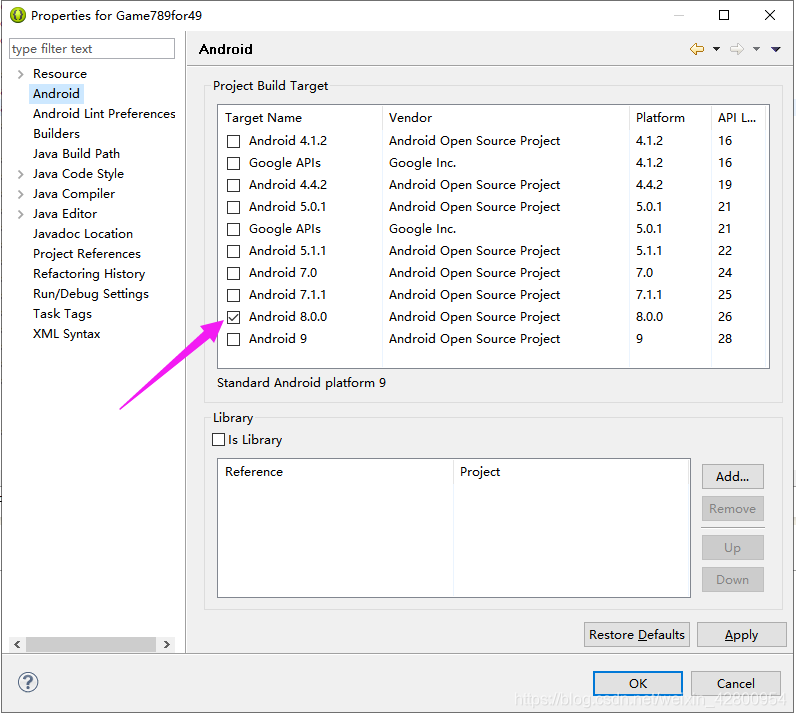
Task: Uncheck the Android 8.0.0 target
Action: (234, 317)
